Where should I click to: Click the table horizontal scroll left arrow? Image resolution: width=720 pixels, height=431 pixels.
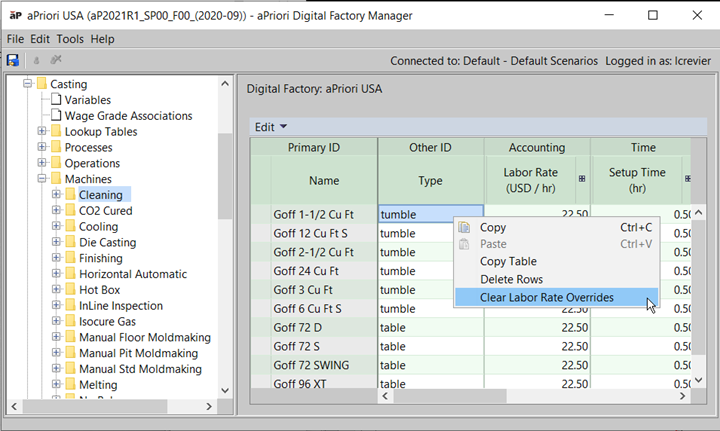(385, 396)
